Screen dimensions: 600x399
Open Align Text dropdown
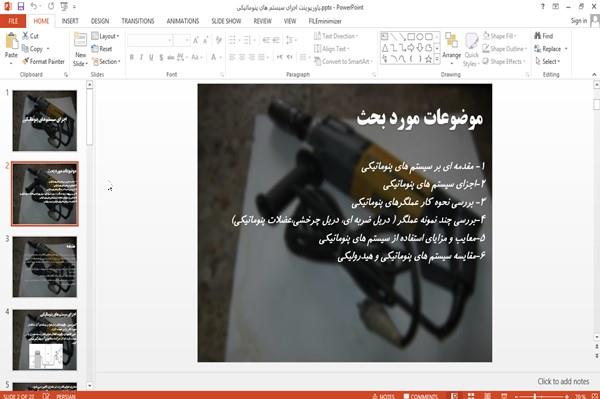point(331,49)
